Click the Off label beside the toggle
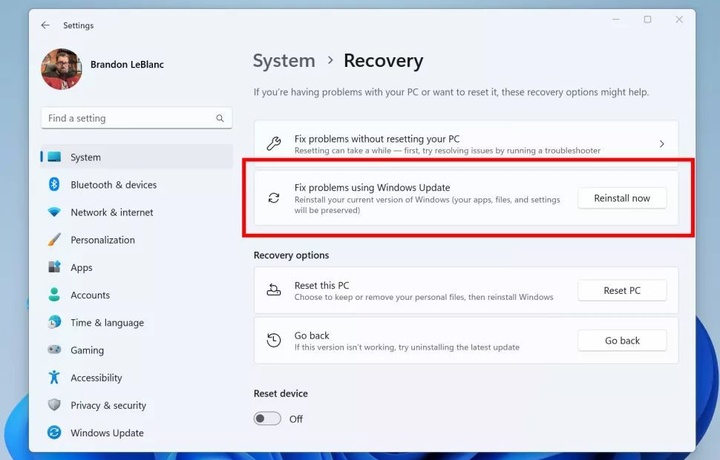This screenshot has width=720, height=460. [x=296, y=419]
